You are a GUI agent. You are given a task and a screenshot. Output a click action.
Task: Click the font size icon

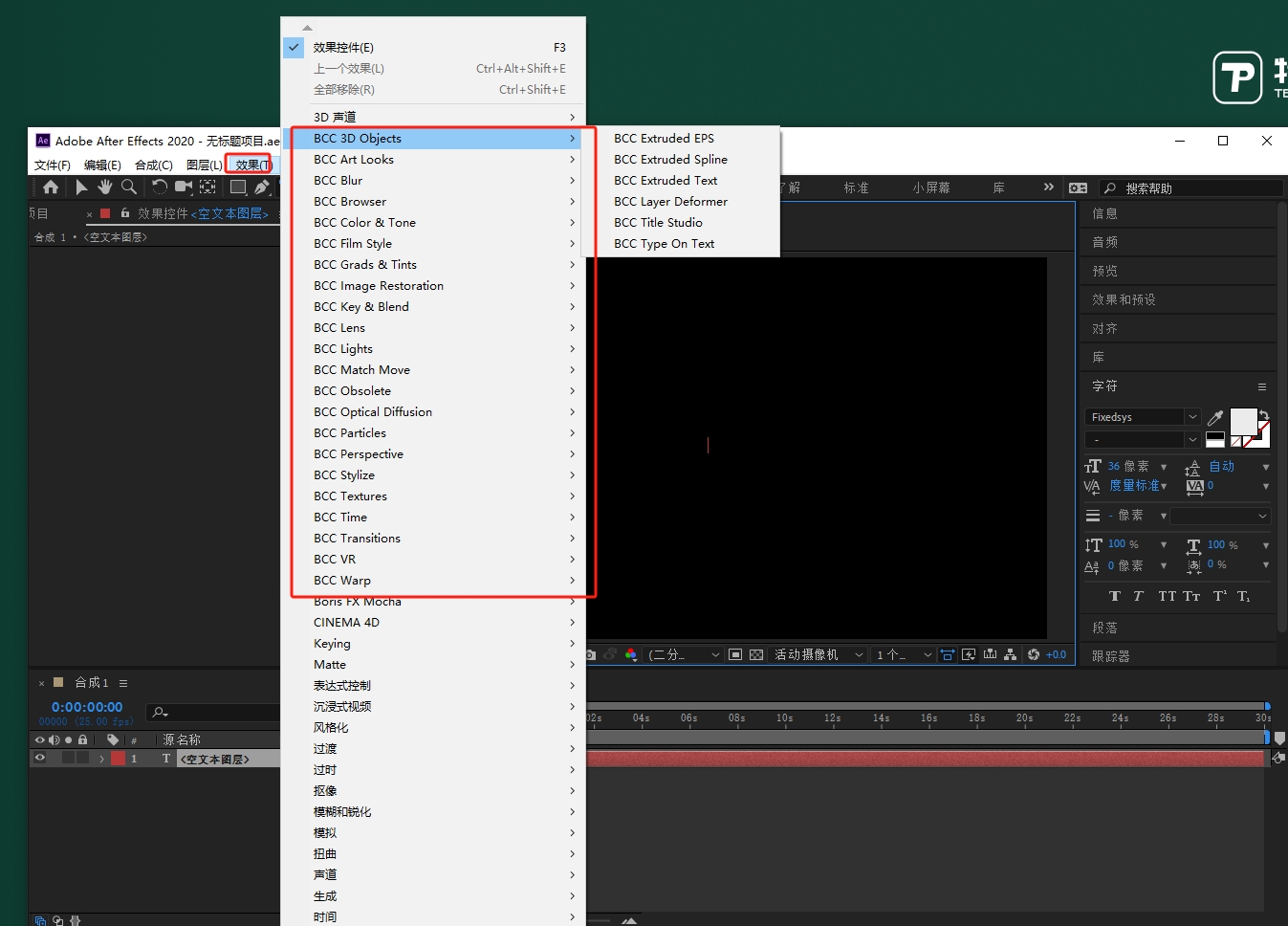tap(1093, 467)
